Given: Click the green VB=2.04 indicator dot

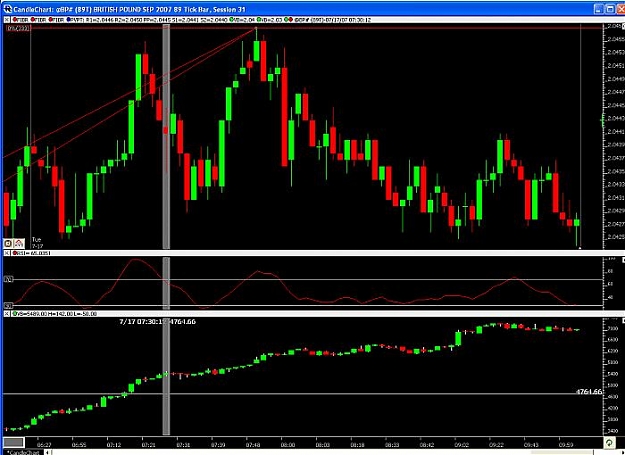Looking at the screenshot, I should point(232,20).
